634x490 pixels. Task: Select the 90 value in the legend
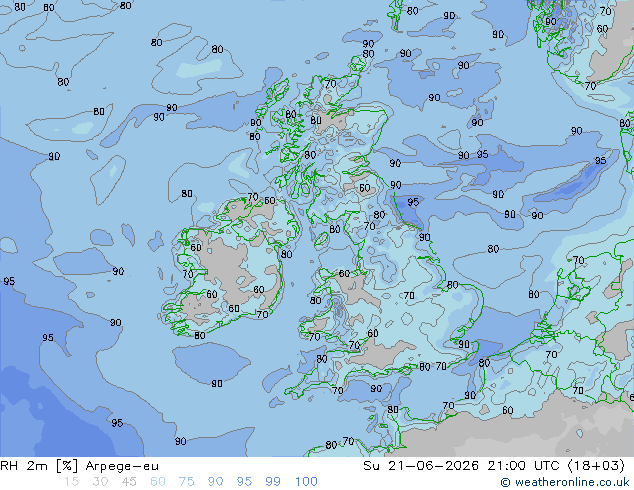click(216, 482)
